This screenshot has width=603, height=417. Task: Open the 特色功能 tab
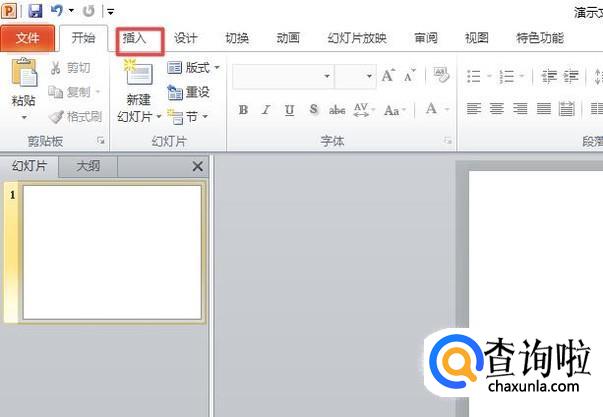[x=540, y=38]
